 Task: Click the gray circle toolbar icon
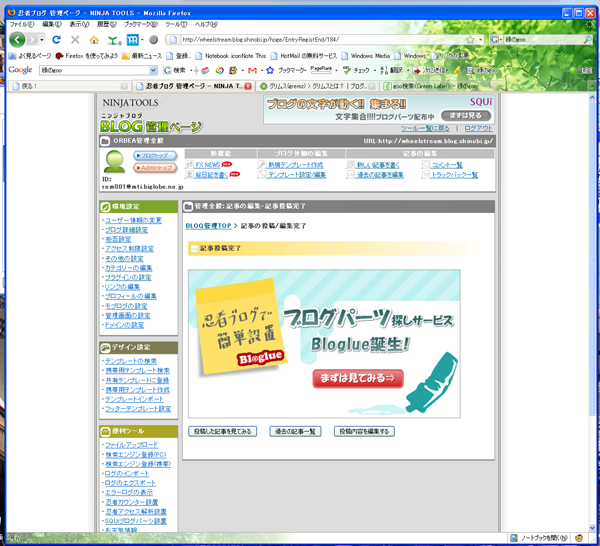tap(153, 39)
